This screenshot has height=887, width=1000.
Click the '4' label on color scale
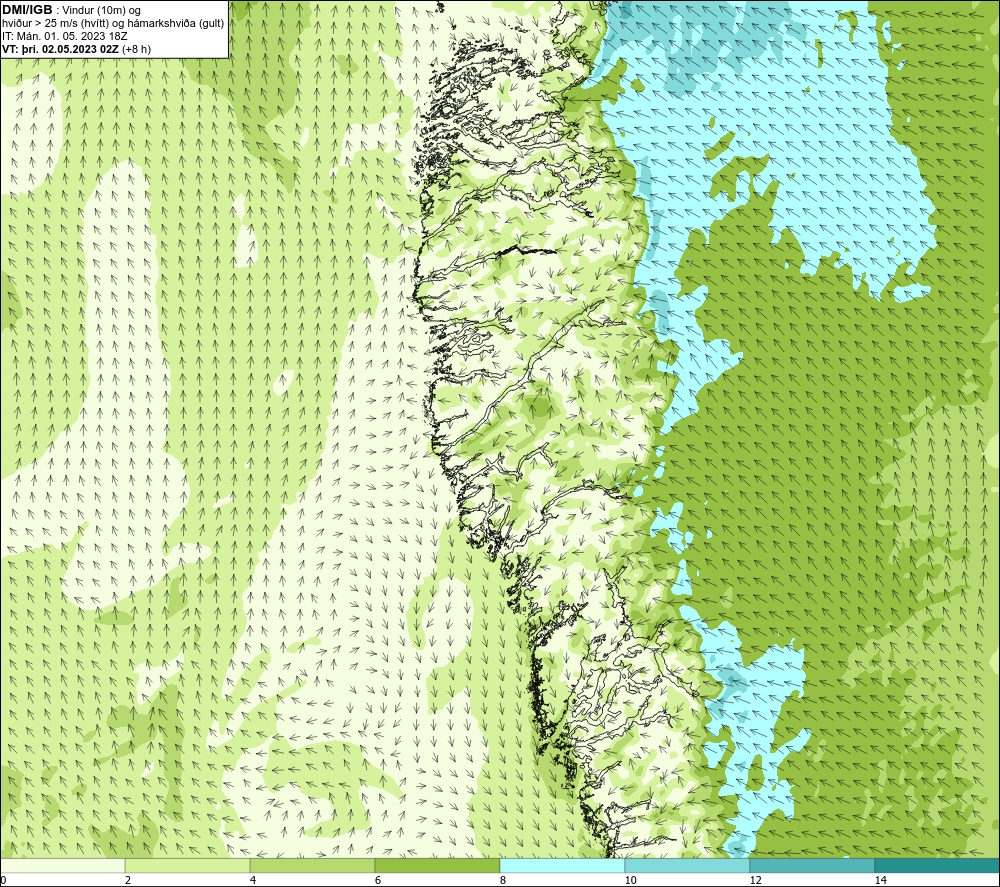coord(253,880)
